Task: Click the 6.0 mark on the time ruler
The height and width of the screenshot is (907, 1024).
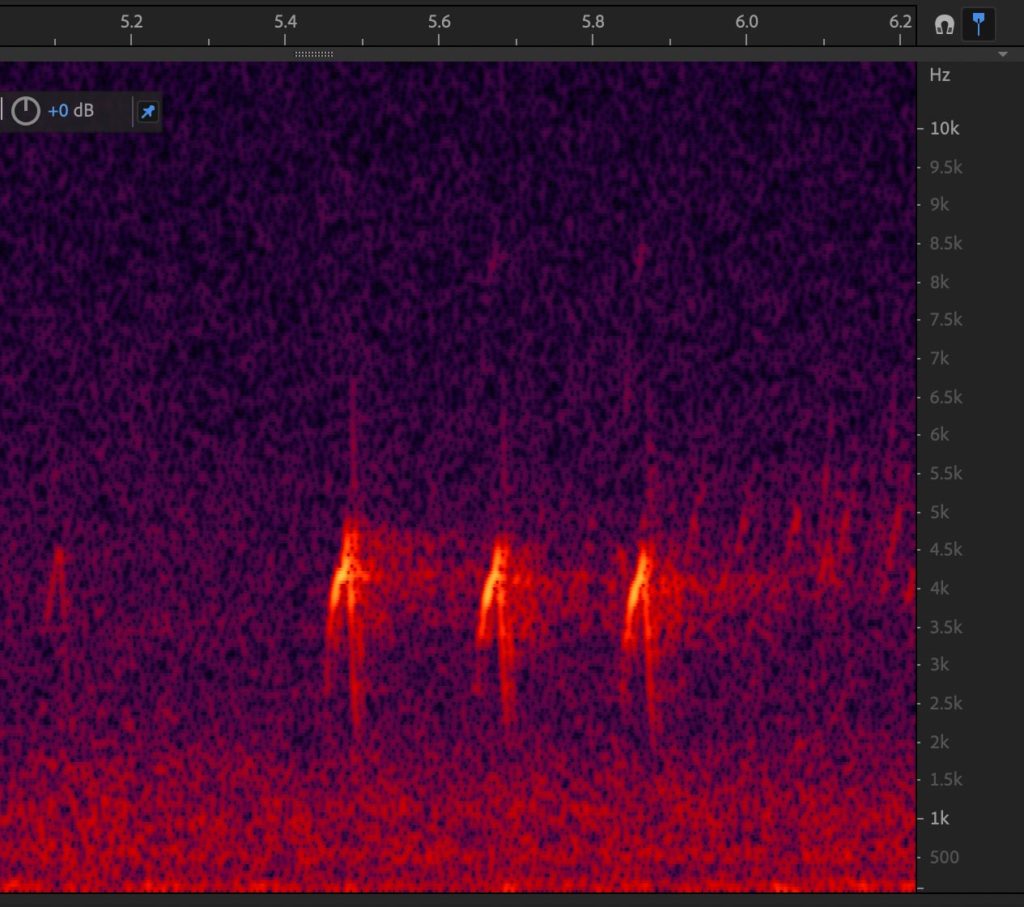Action: [746, 22]
